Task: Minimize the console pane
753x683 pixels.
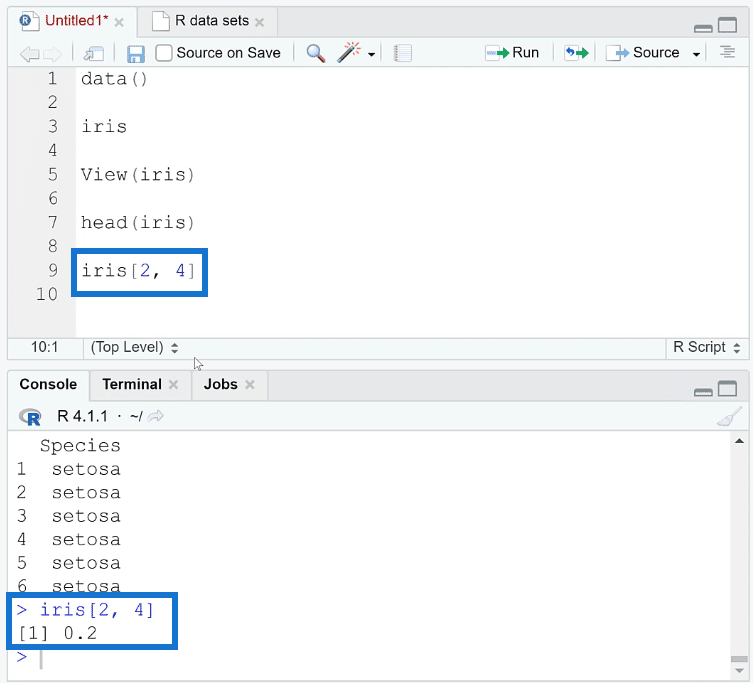Action: (703, 392)
